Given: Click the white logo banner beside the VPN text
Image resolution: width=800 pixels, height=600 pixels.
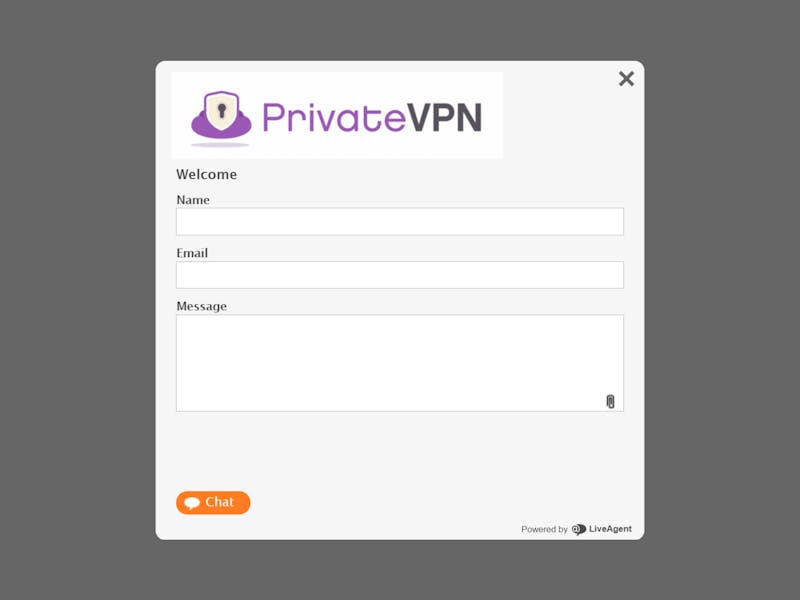Looking at the screenshot, I should (492, 115).
